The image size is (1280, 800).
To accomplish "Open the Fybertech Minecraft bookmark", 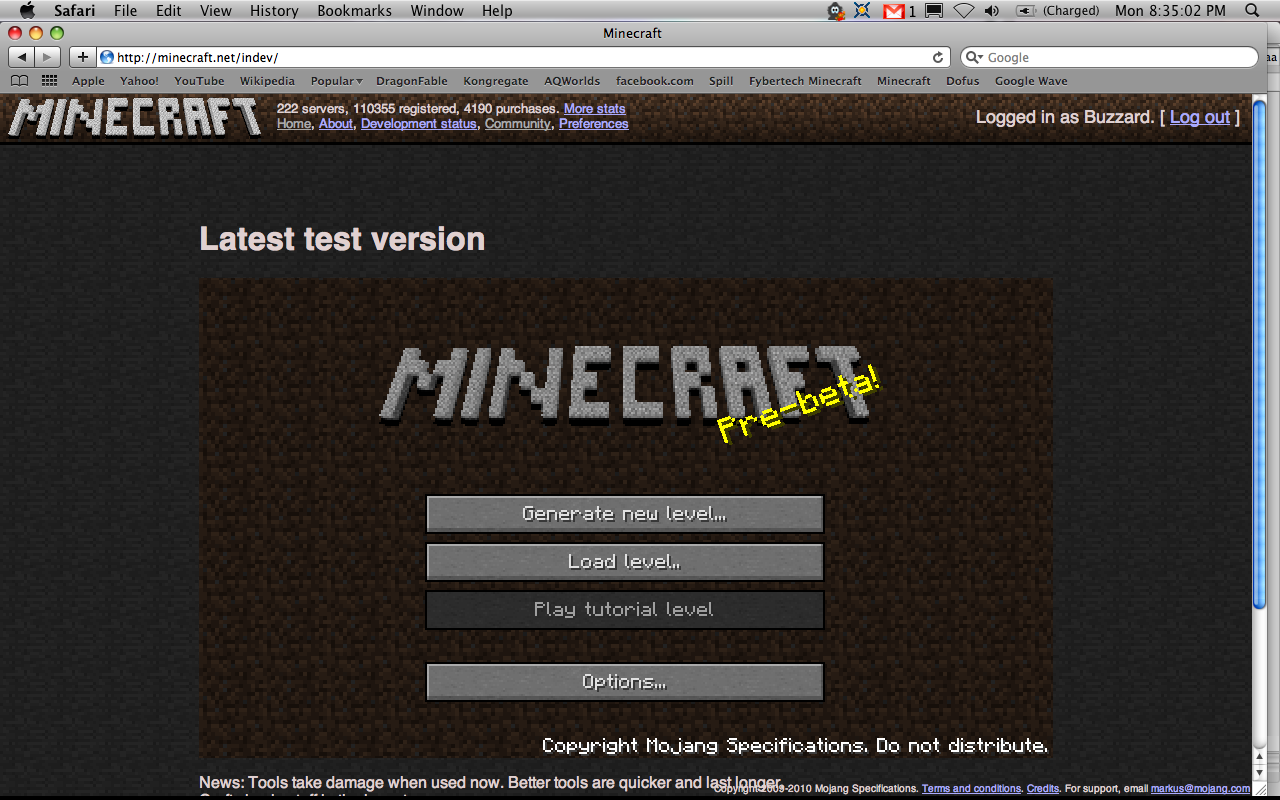I will (x=805, y=81).
